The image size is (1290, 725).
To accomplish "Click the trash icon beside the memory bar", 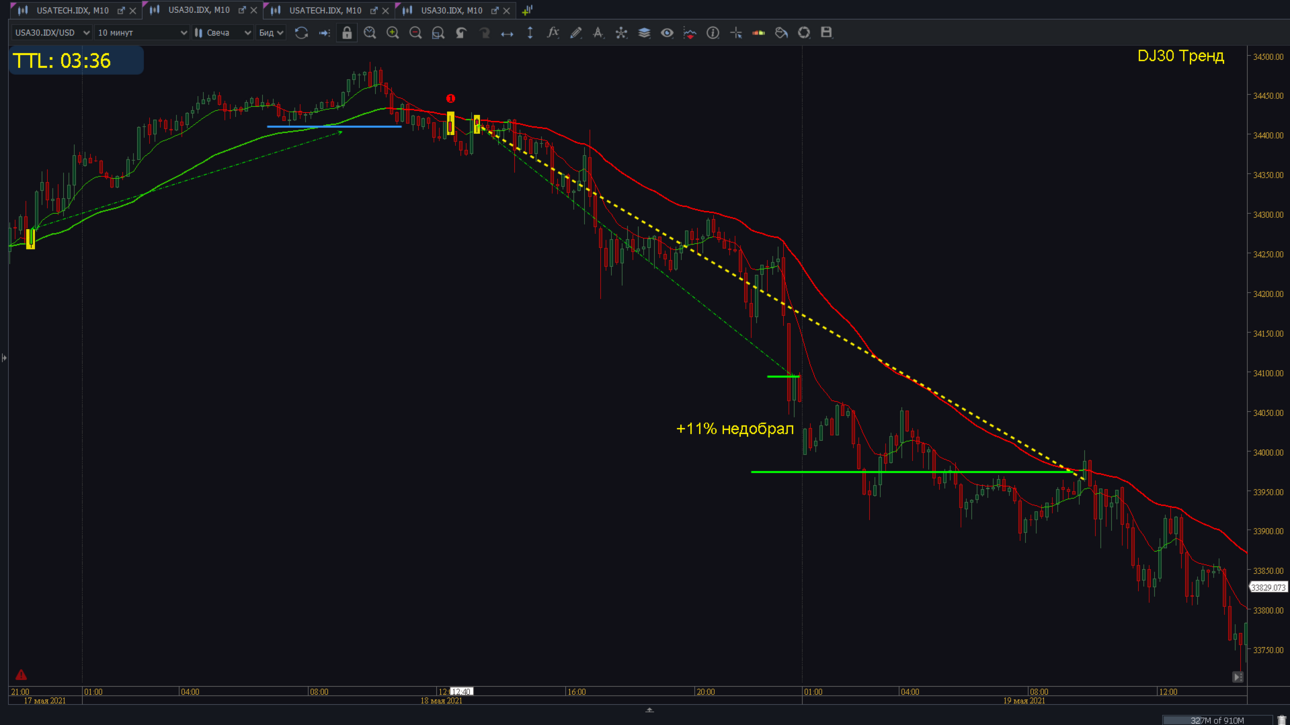I will click(x=1281, y=720).
